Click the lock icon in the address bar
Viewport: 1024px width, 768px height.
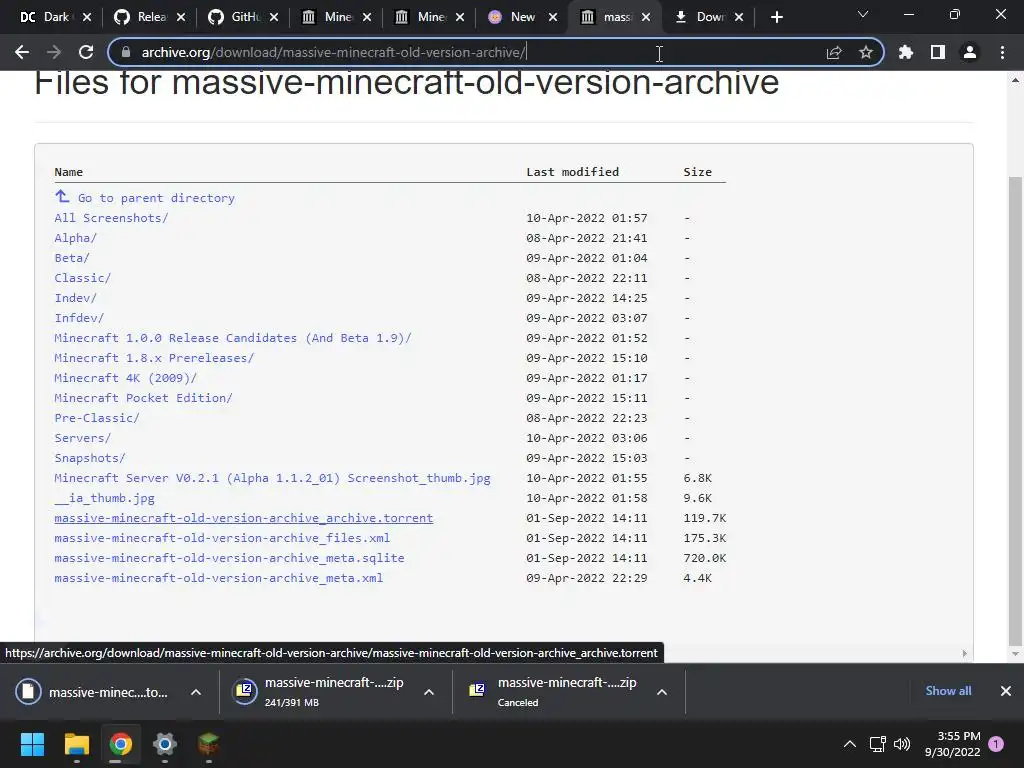(x=126, y=52)
